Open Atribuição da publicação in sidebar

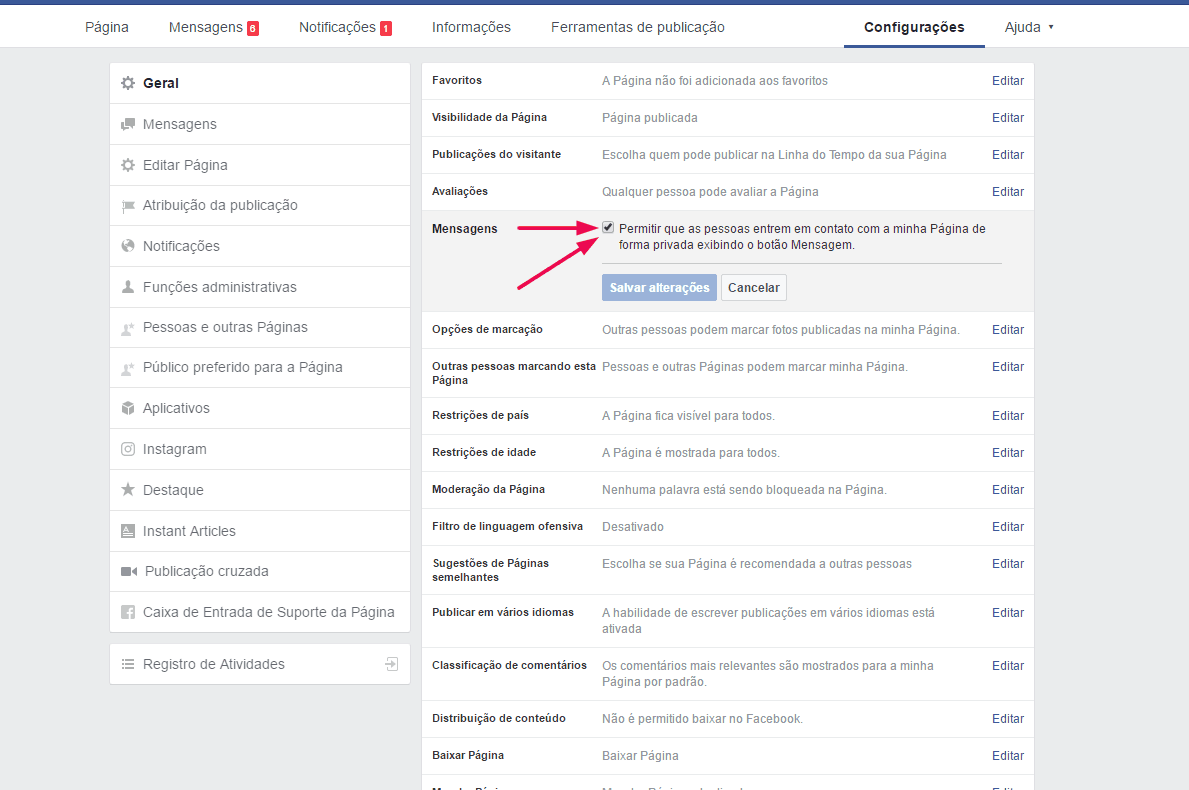260,205
